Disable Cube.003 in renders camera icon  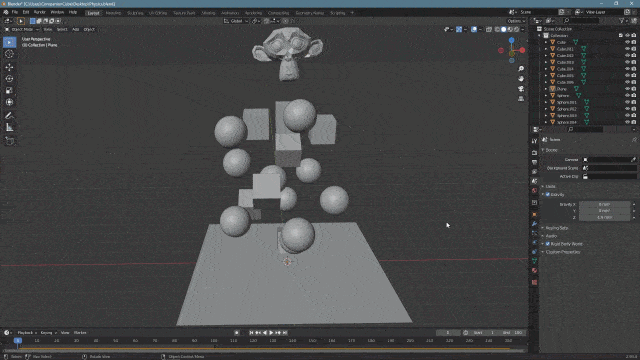[x=634, y=62]
